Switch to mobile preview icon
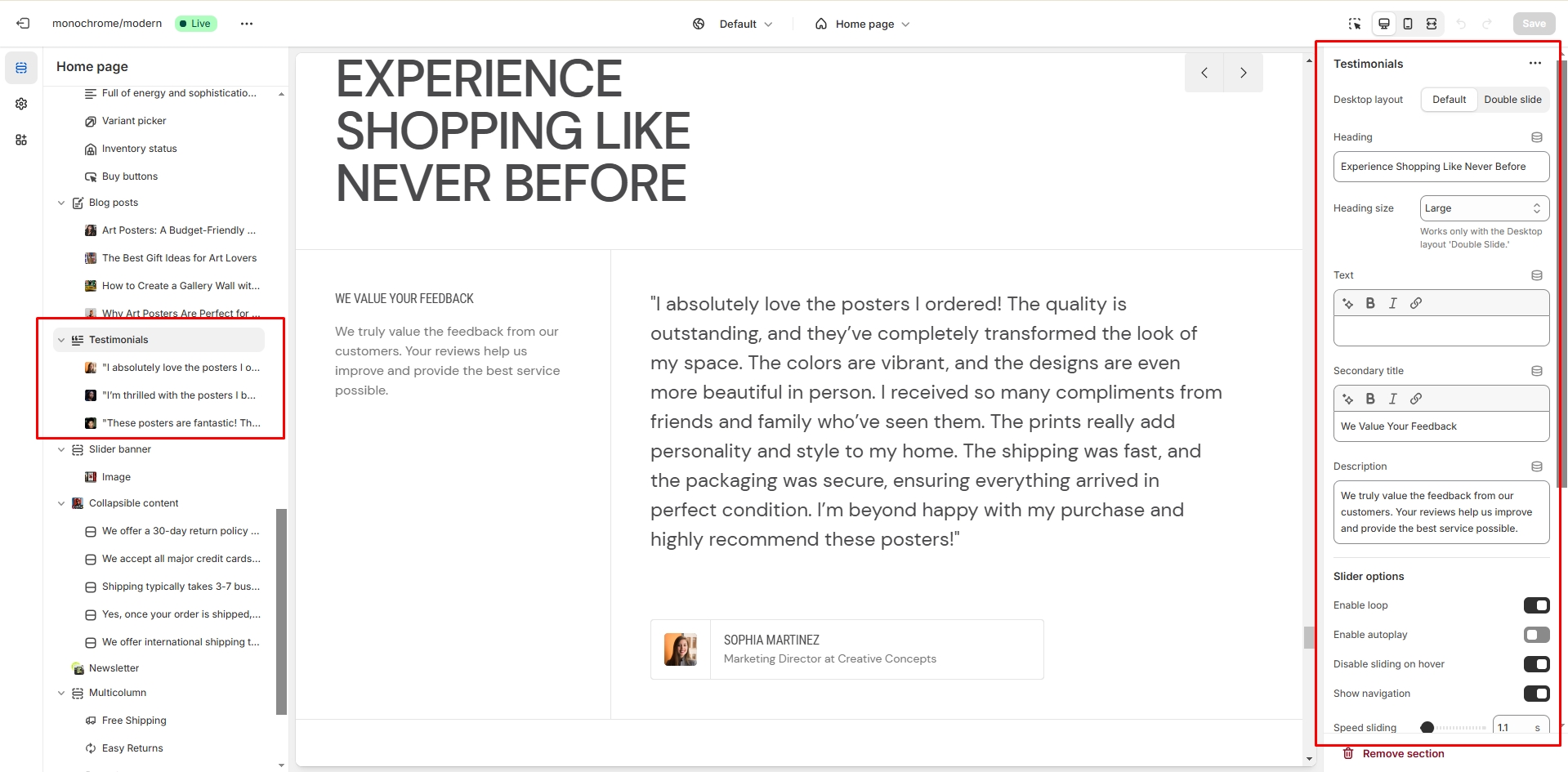This screenshot has width=1568, height=772. [x=1408, y=24]
